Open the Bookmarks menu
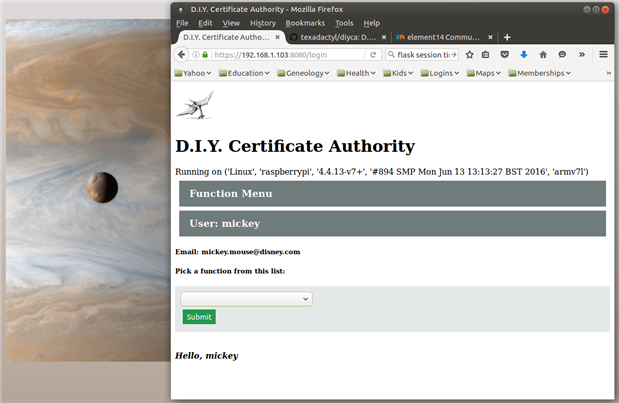 [305, 23]
